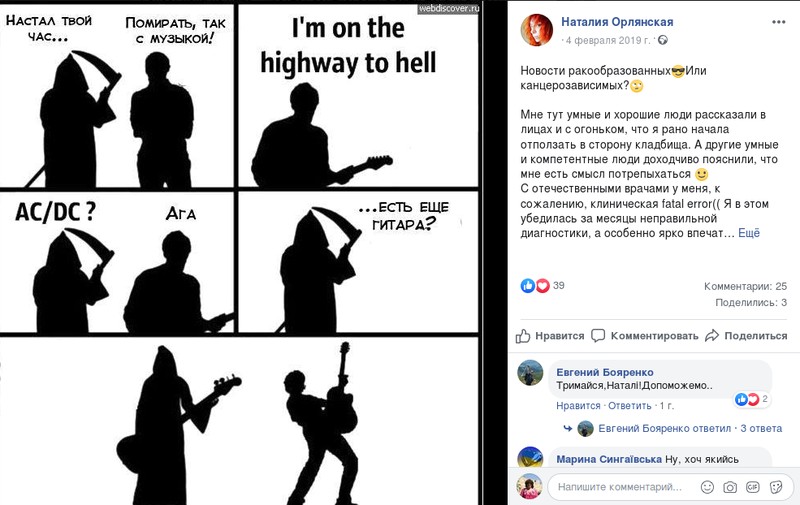The image size is (800, 505).
Task: Open Марина Сингаївська's profile from her comment
Action: 607,459
